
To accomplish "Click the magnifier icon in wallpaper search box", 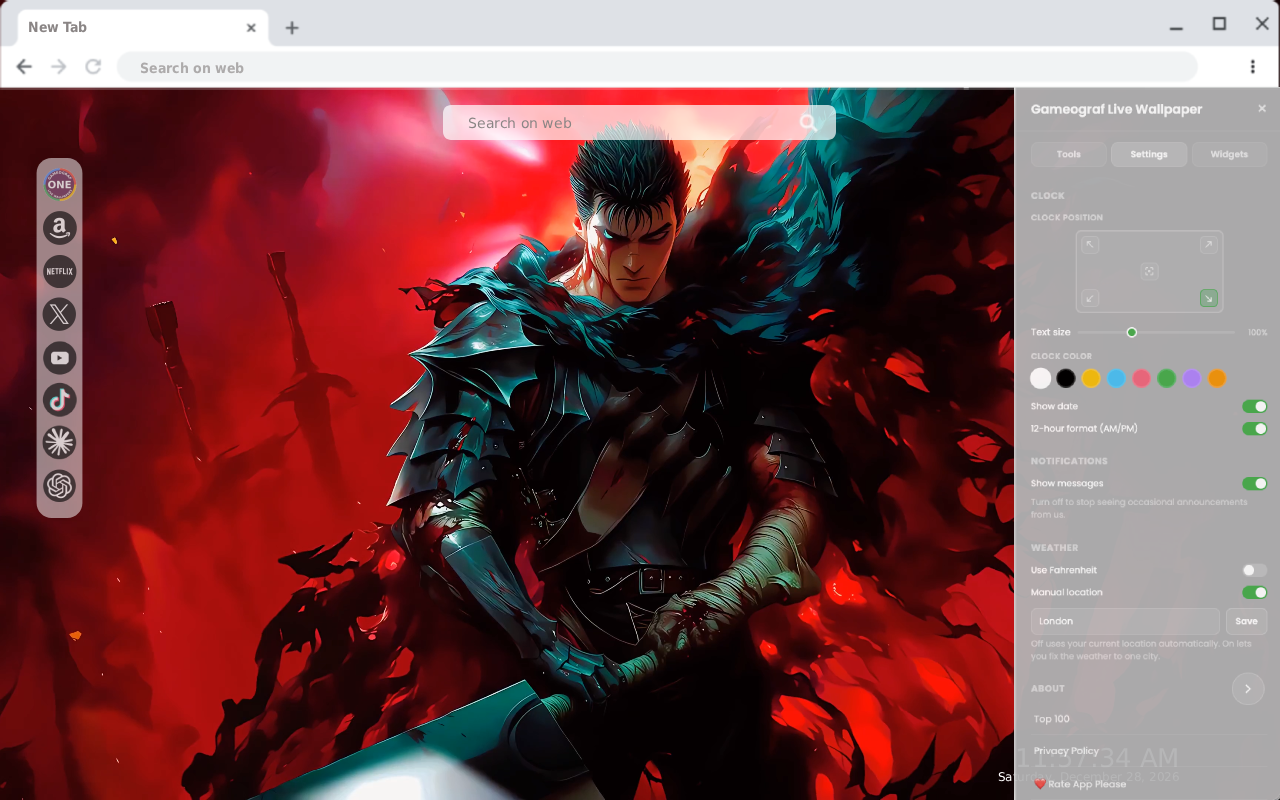I will click(x=808, y=123).
